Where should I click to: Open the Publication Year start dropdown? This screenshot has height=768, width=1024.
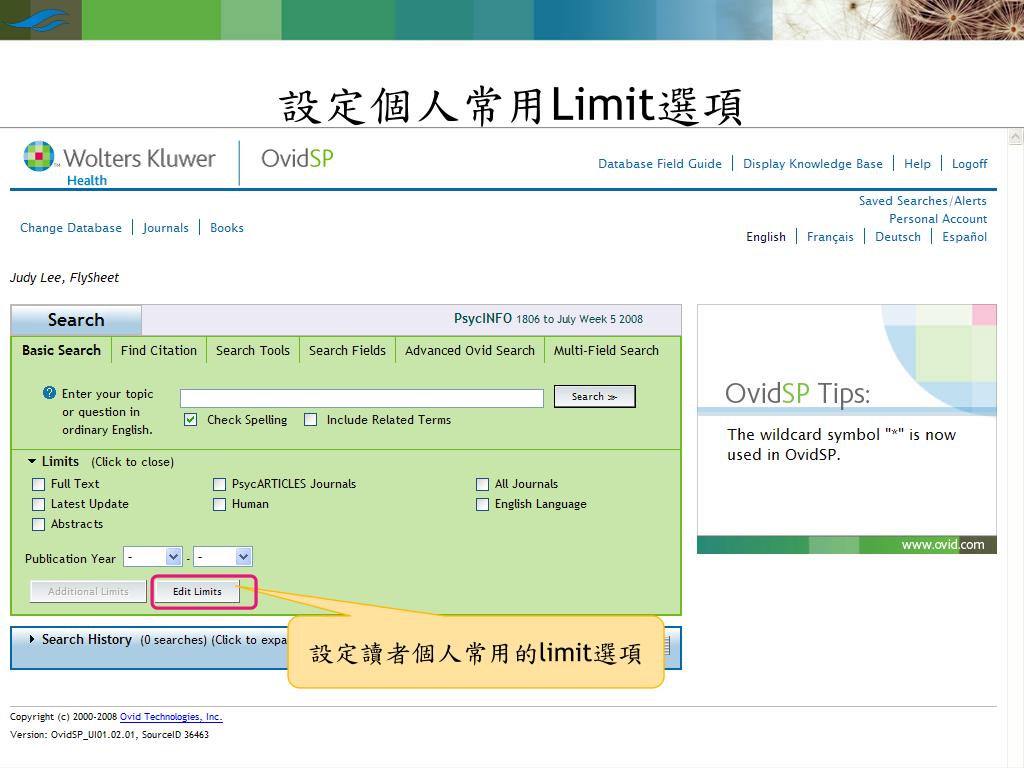tap(153, 557)
